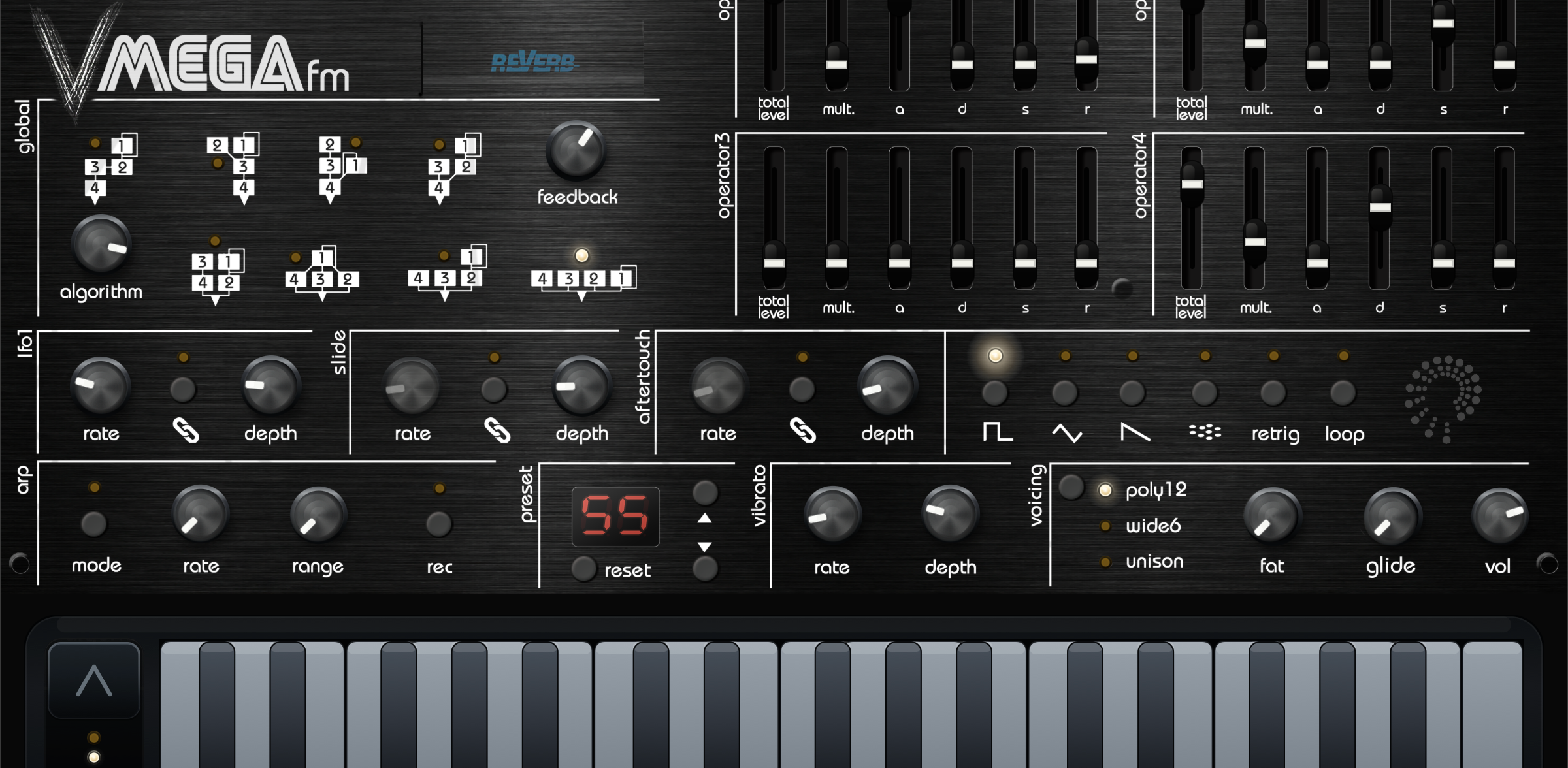Click the aftertouch depth knob
The image size is (1568, 768).
pyautogui.click(x=887, y=386)
